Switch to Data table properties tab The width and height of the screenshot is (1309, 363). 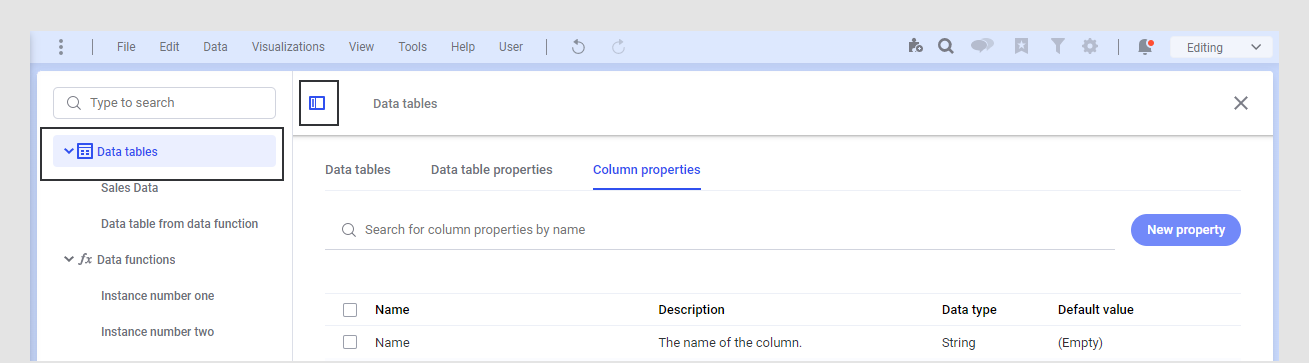coord(492,170)
